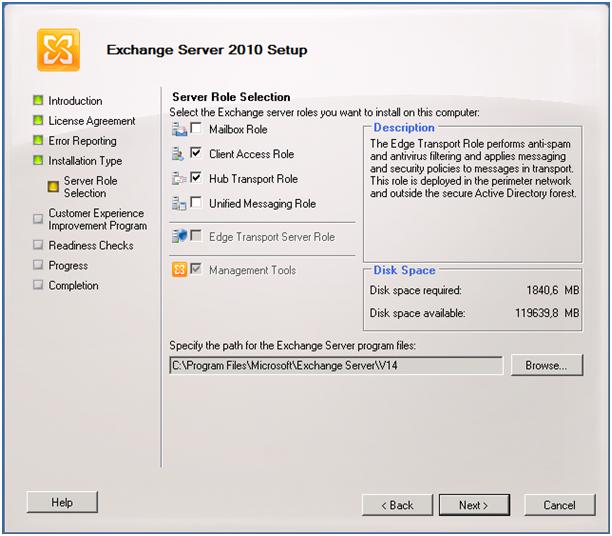This screenshot has width=612, height=536.
Task: Click the bold Server Role Selection heading
Action: click(231, 97)
